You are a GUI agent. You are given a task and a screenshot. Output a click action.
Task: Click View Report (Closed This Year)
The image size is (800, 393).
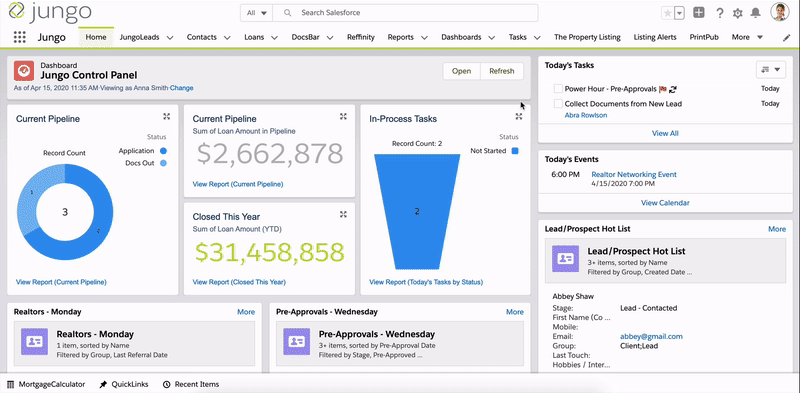[239, 282]
